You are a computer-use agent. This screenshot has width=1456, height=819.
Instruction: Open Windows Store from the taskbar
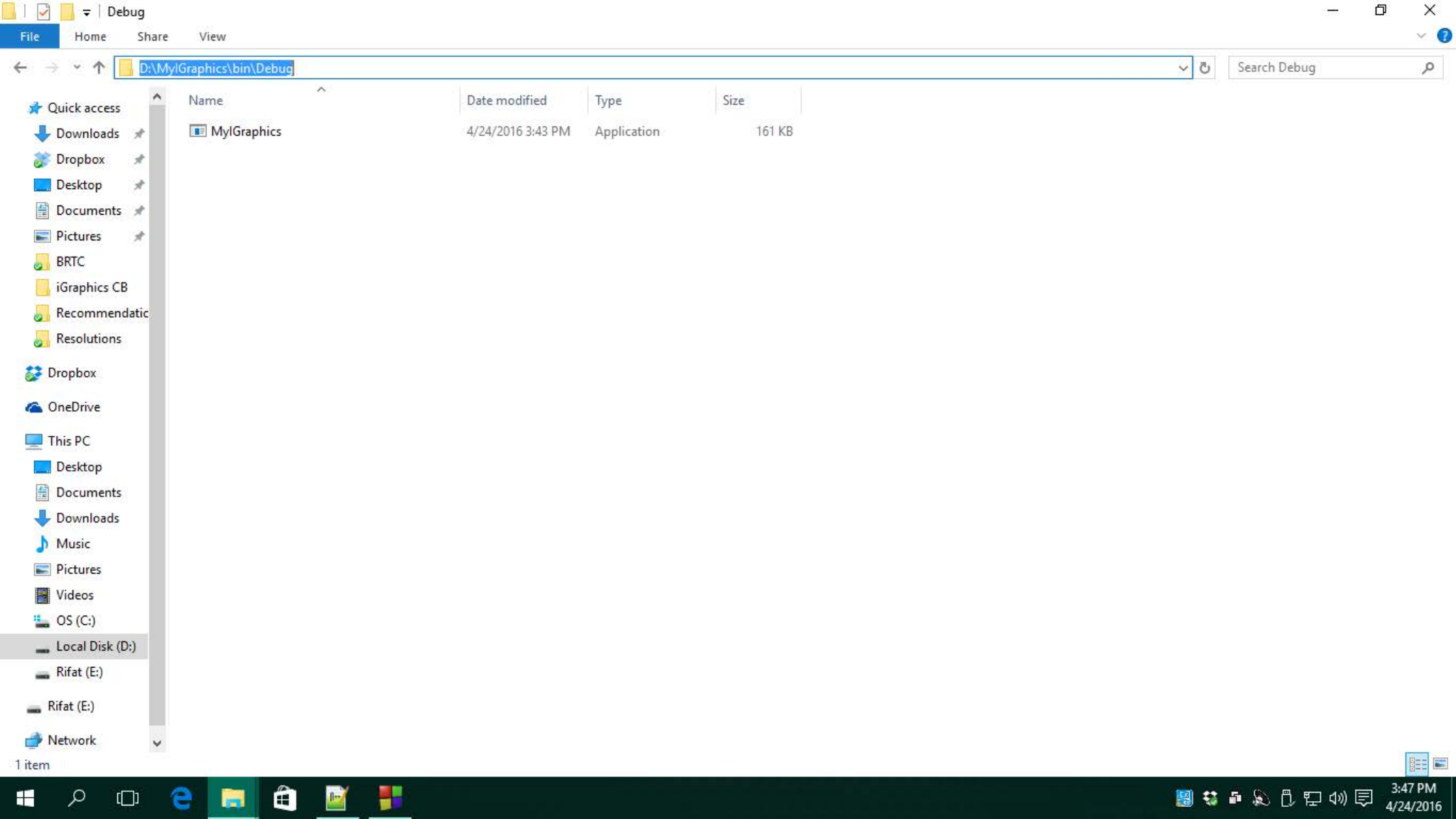click(x=284, y=798)
